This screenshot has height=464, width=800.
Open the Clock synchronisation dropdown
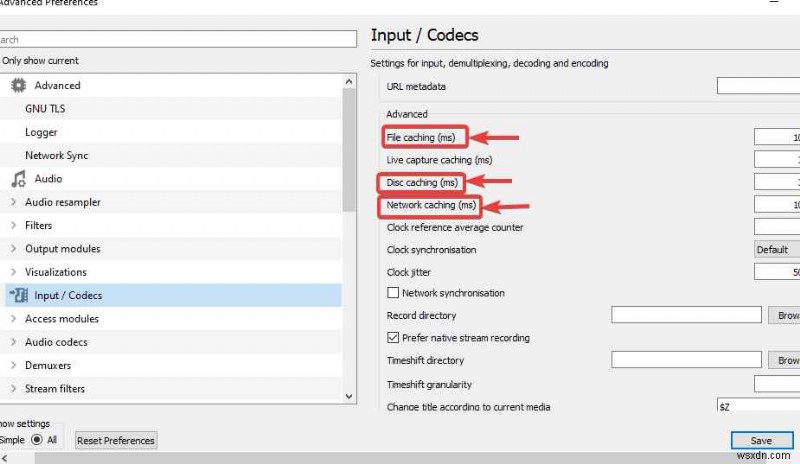776,250
